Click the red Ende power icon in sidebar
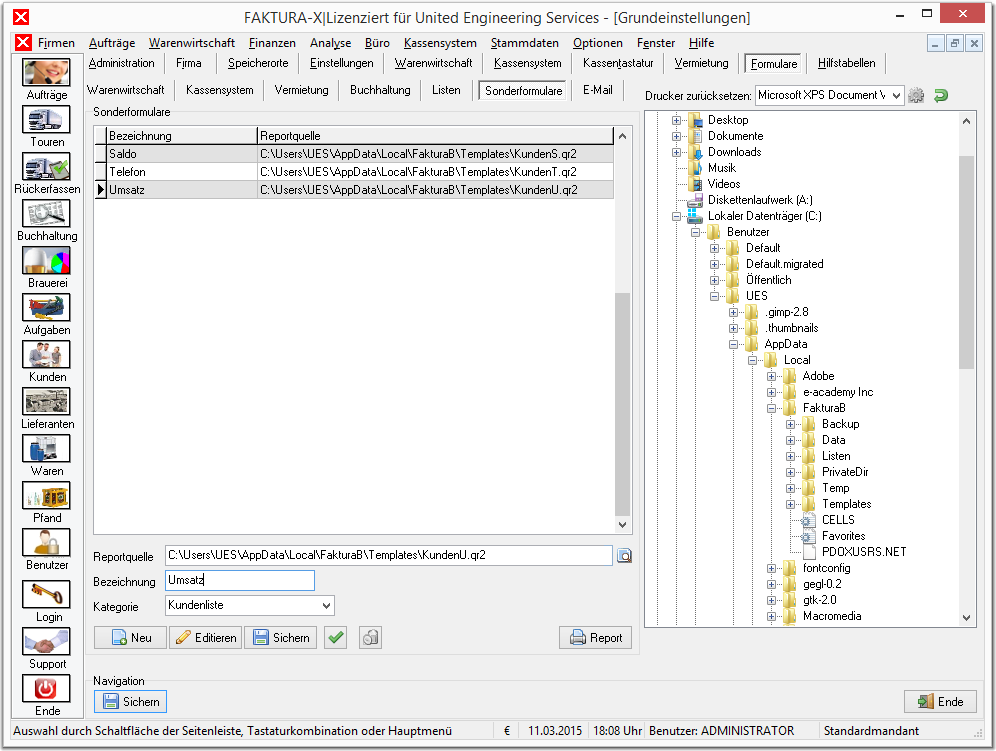Viewport: 996px width, 751px height. (x=46, y=689)
